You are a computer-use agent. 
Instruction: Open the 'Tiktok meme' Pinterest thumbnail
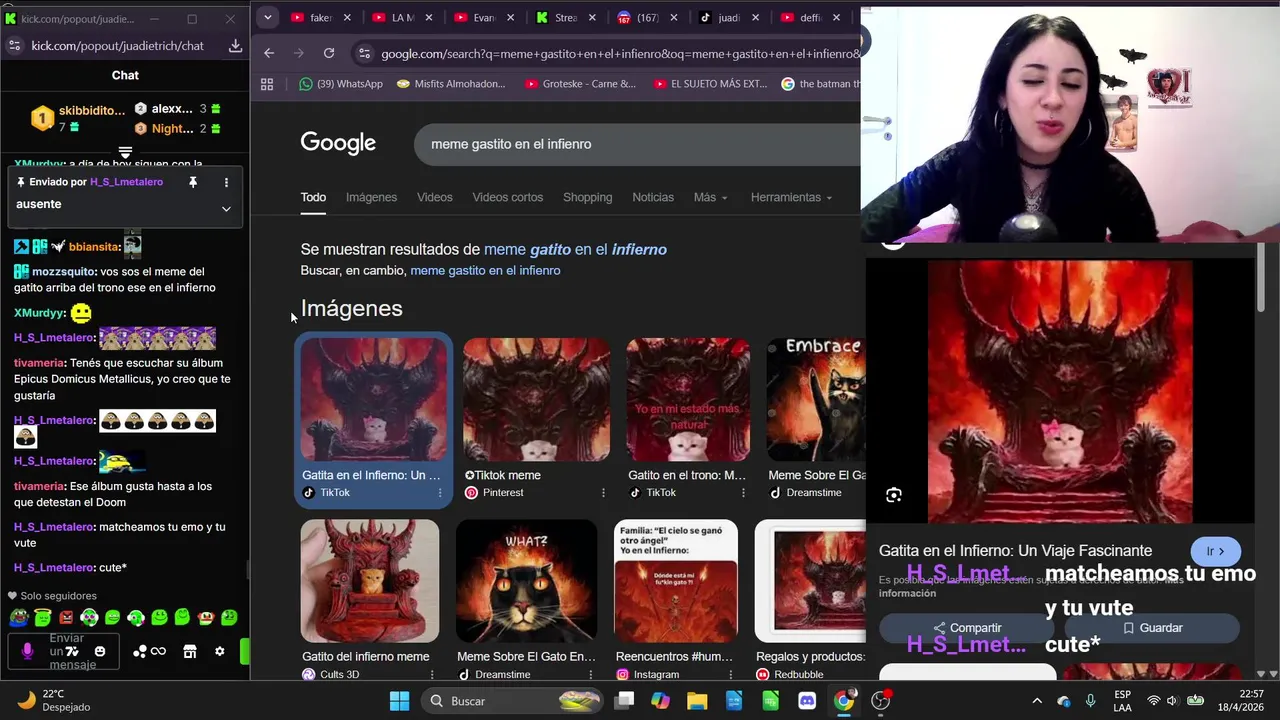pos(536,399)
